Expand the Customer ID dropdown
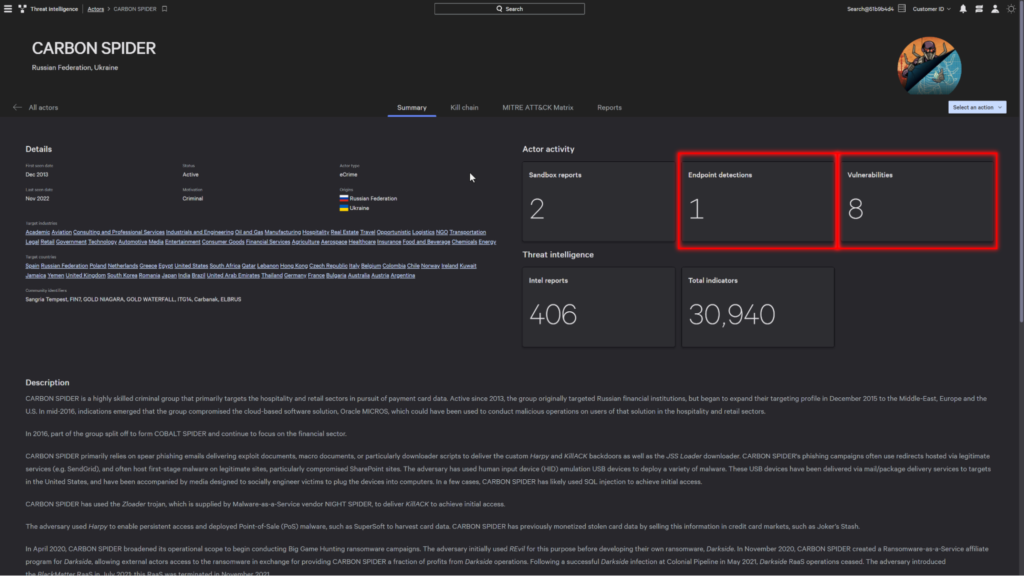 pyautogui.click(x=930, y=9)
